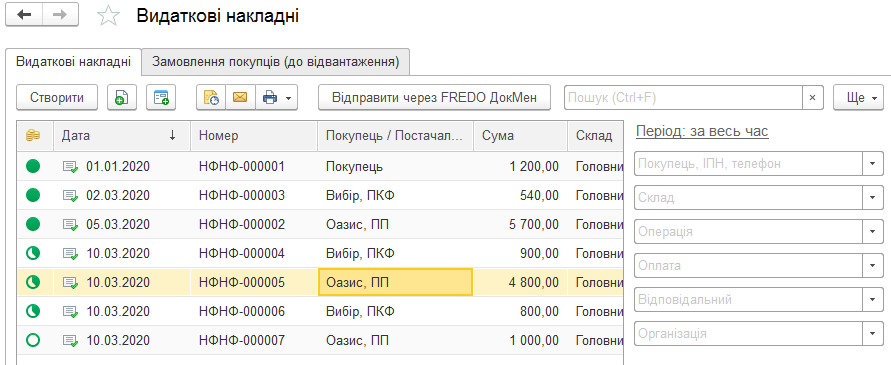Open Замовлення покупців (до відвантаження) tab
891x365 pixels.
tap(276, 61)
